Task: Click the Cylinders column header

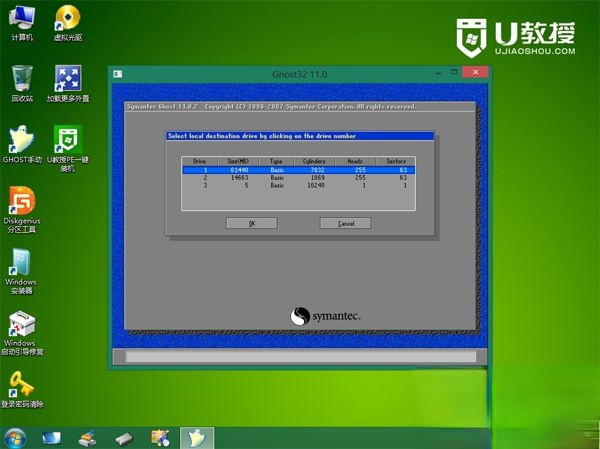Action: click(x=314, y=161)
